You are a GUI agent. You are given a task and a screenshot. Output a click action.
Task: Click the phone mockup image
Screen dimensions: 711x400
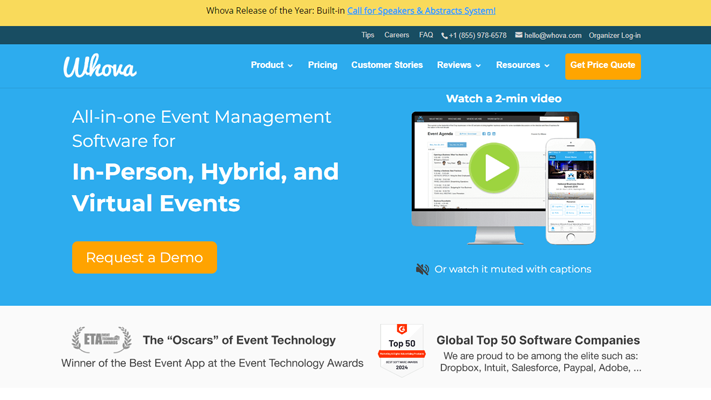click(570, 191)
